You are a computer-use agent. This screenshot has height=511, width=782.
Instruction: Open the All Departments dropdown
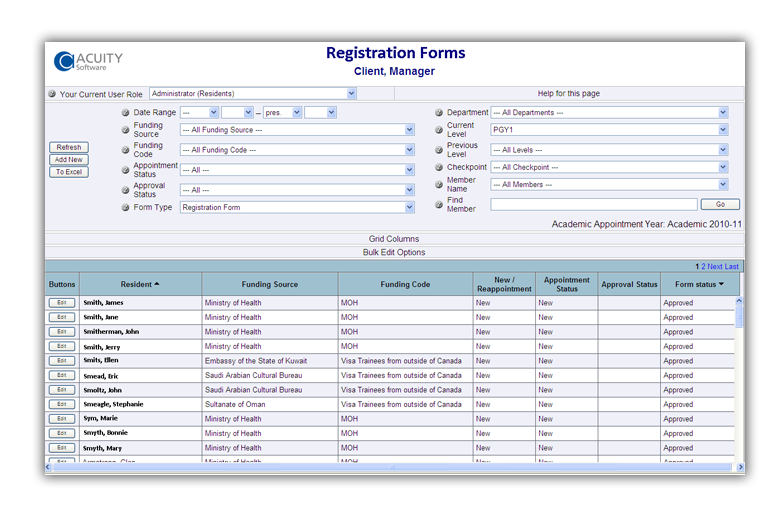pyautogui.click(x=609, y=113)
